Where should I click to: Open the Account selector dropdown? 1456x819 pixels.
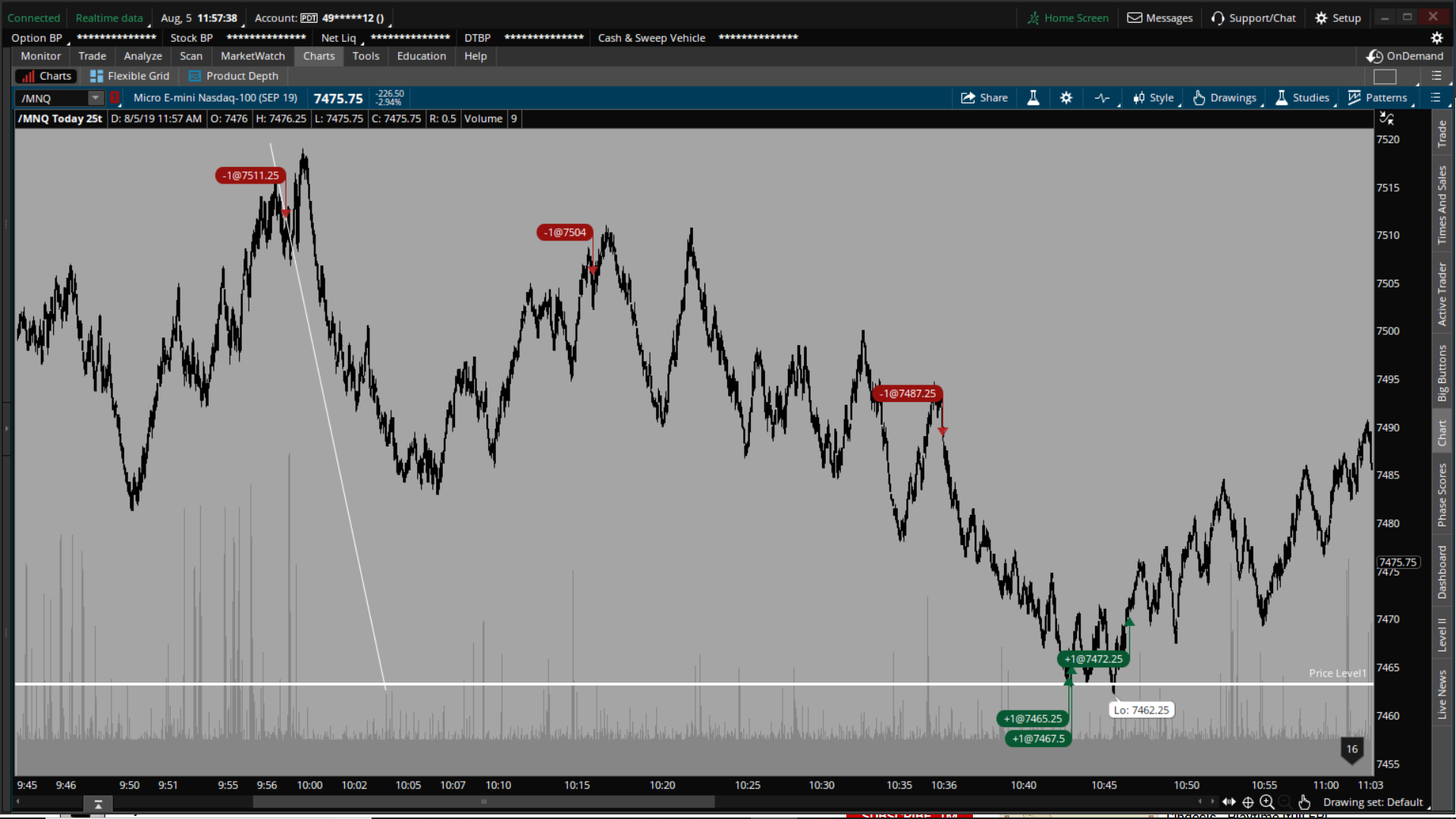(322, 18)
